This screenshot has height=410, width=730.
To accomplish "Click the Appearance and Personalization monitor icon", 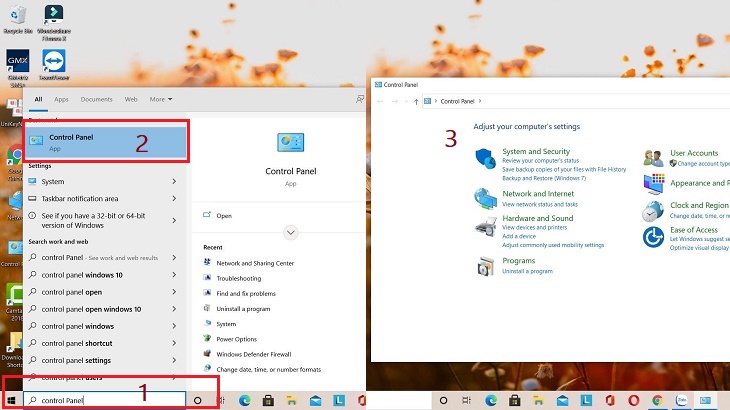I will pyautogui.click(x=654, y=184).
